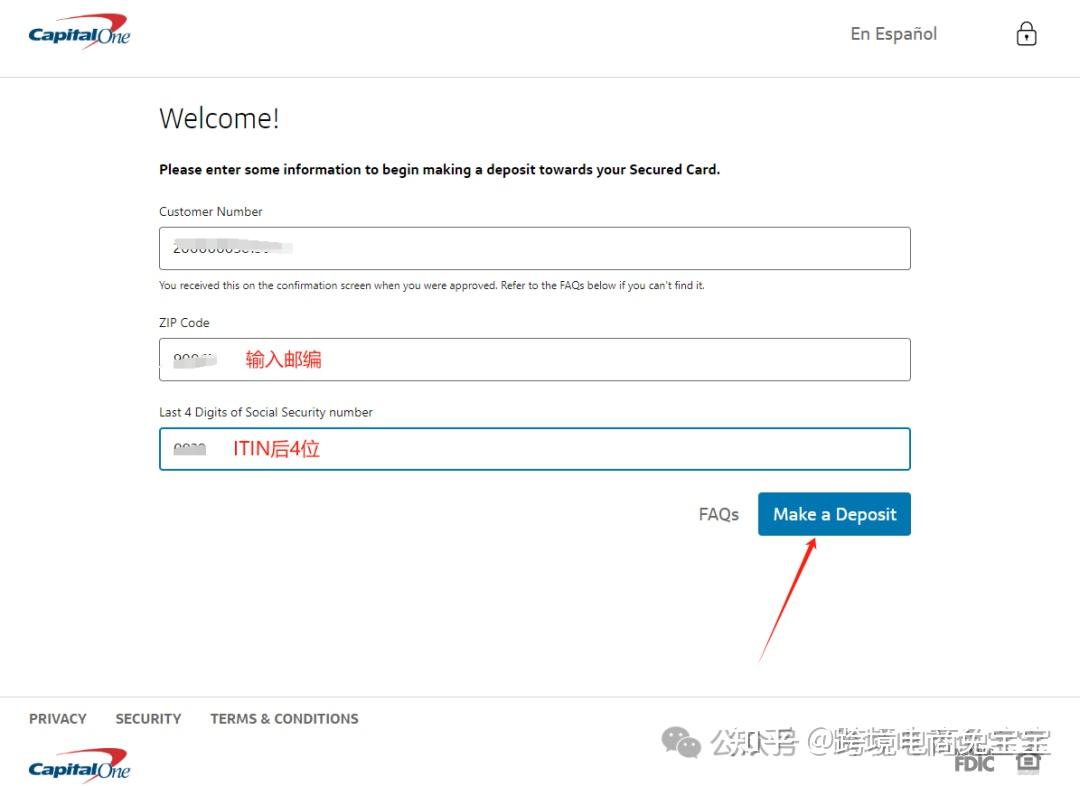
Task: Open the TERMS & CONDITIONS link
Action: pyautogui.click(x=284, y=718)
